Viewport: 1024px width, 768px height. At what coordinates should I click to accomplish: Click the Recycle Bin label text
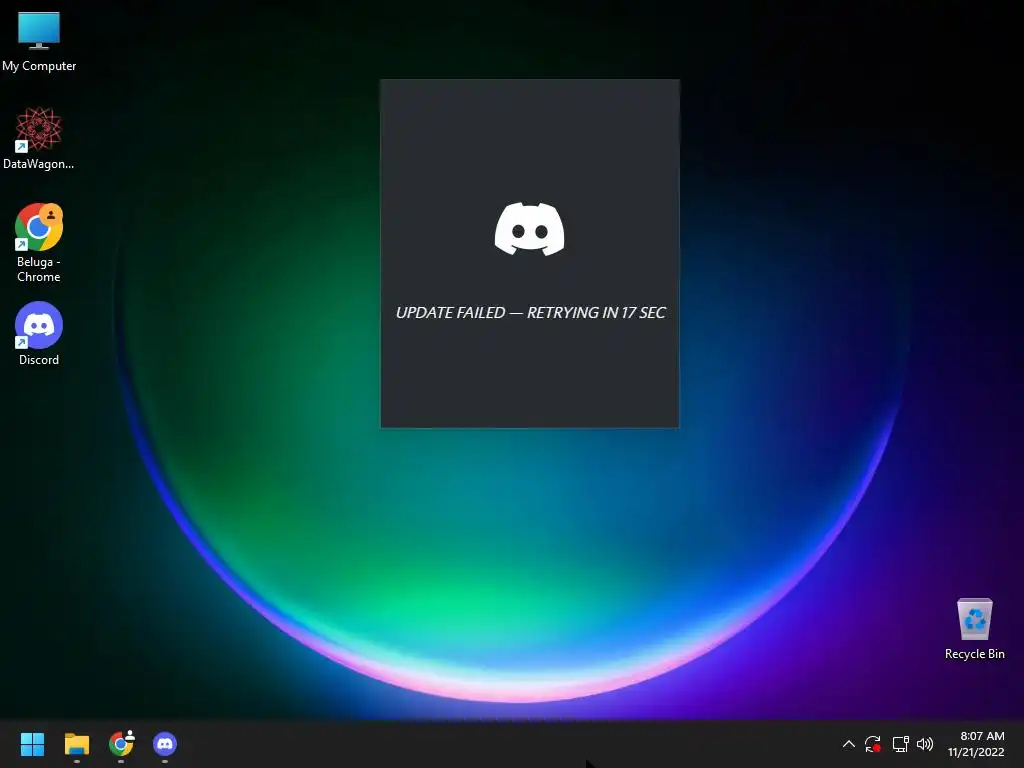[974, 654]
